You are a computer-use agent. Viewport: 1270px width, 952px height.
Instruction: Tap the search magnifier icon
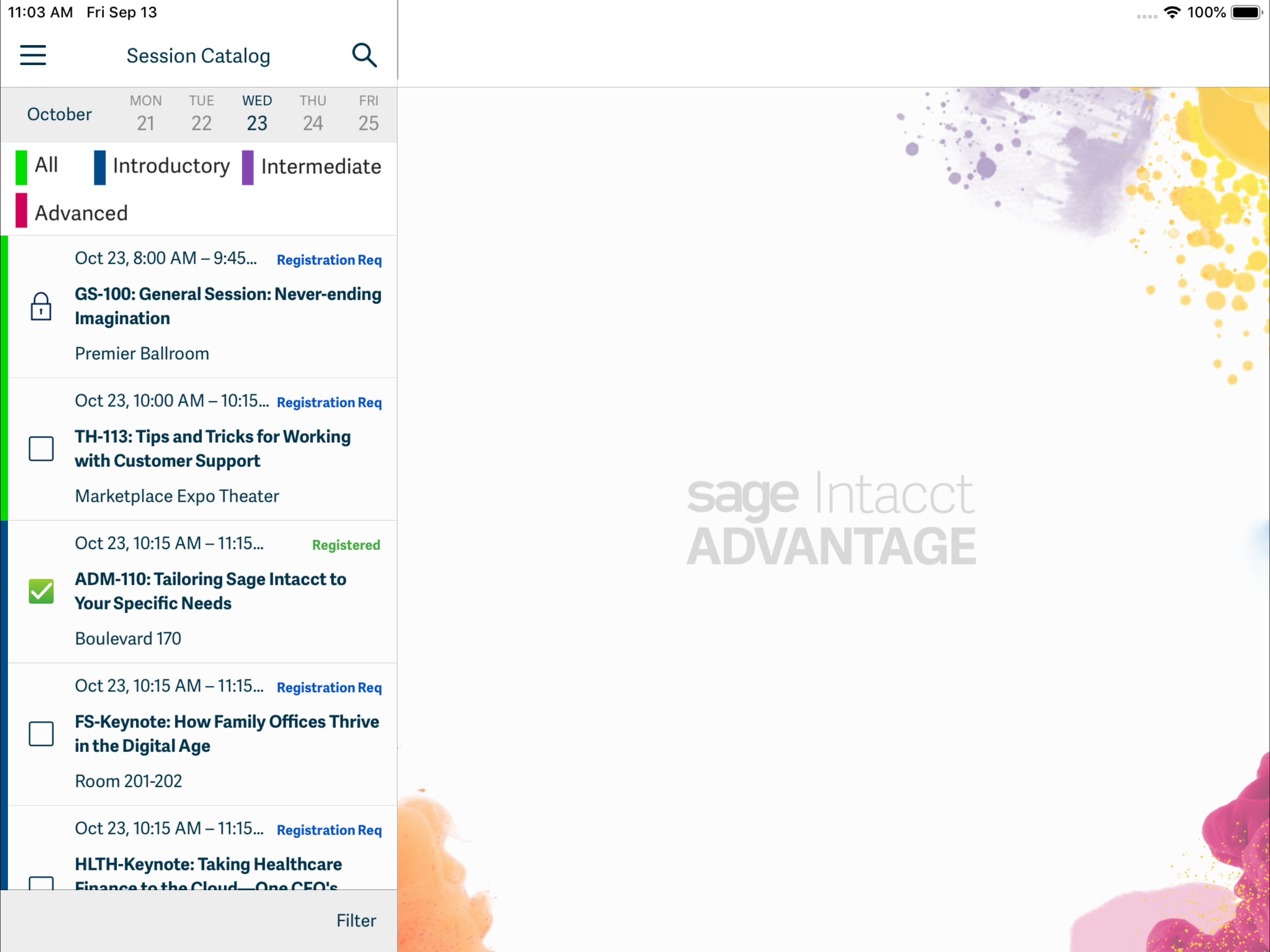(x=364, y=55)
